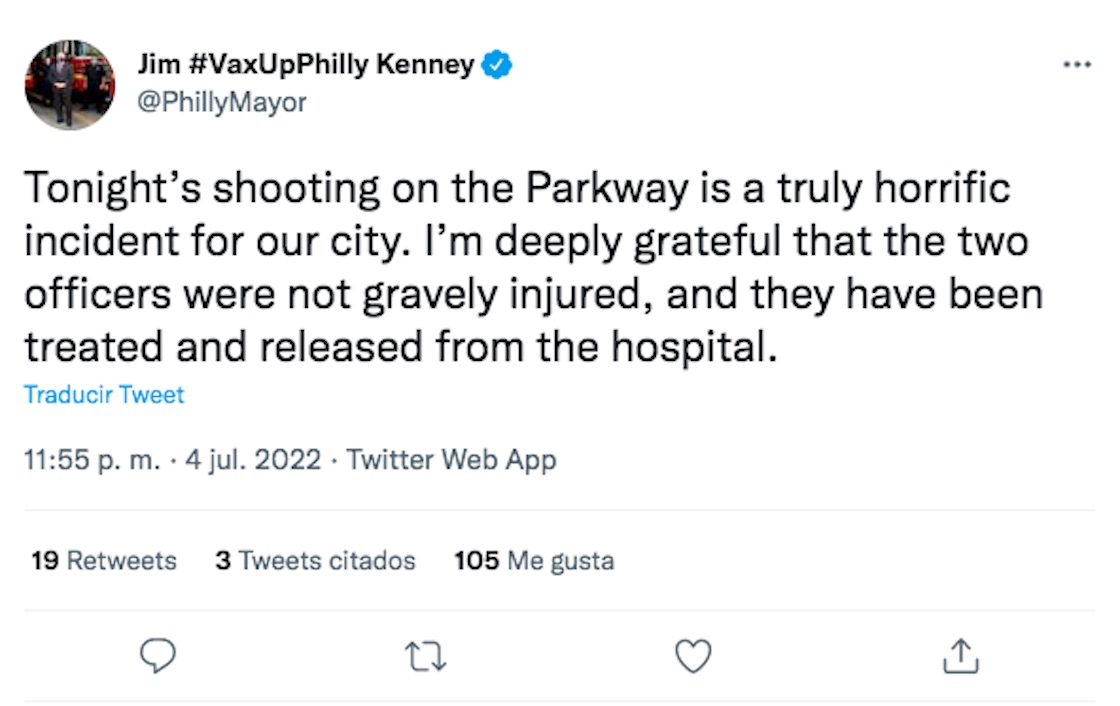The width and height of the screenshot is (1120, 706).
Task: Click the retweet arrows icon
Action: [425, 656]
